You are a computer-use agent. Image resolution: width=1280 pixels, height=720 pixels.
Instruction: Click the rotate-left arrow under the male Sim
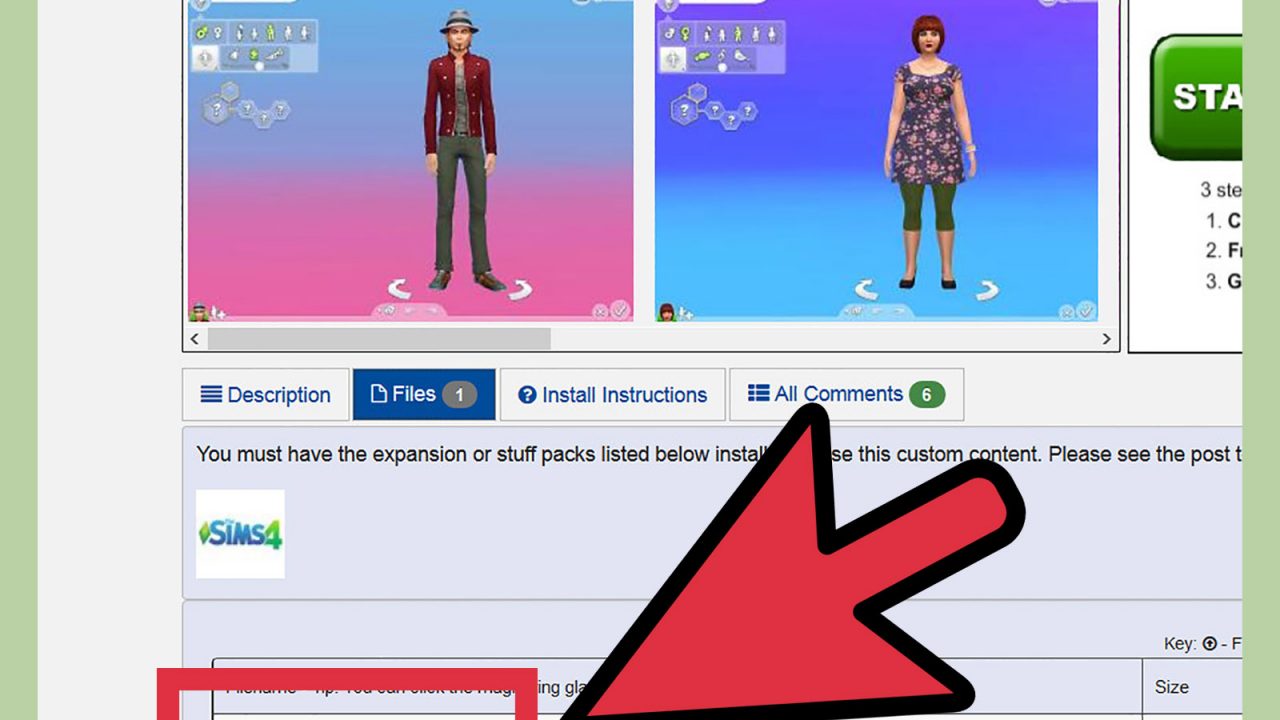tap(399, 289)
